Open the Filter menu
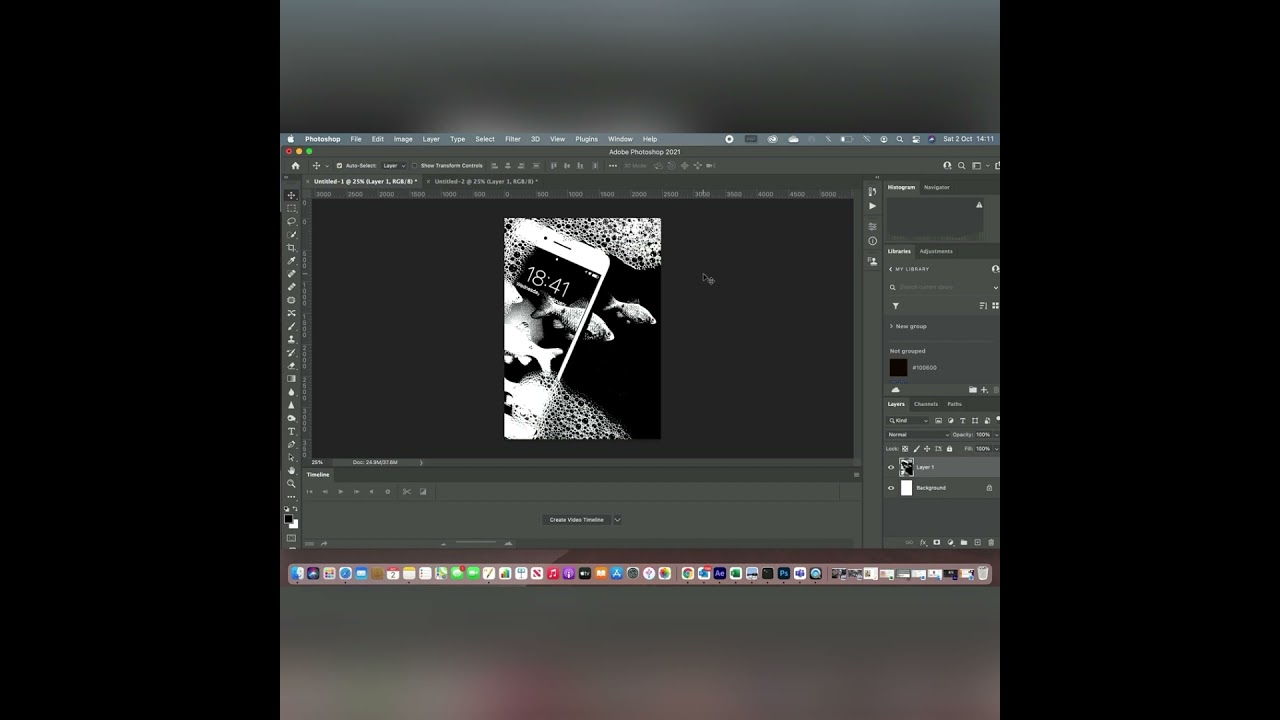 point(512,139)
